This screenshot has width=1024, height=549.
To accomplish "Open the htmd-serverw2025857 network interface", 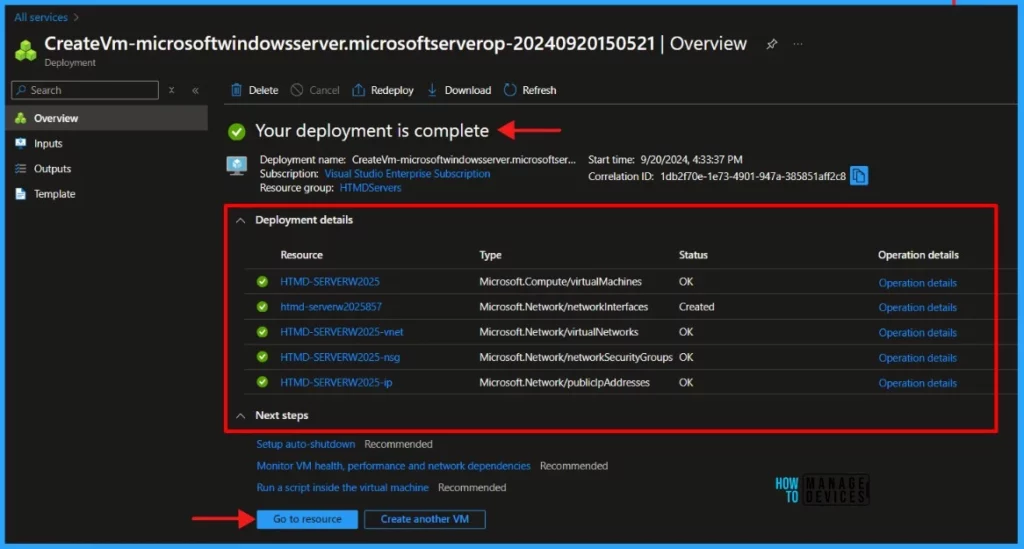I will click(x=331, y=307).
